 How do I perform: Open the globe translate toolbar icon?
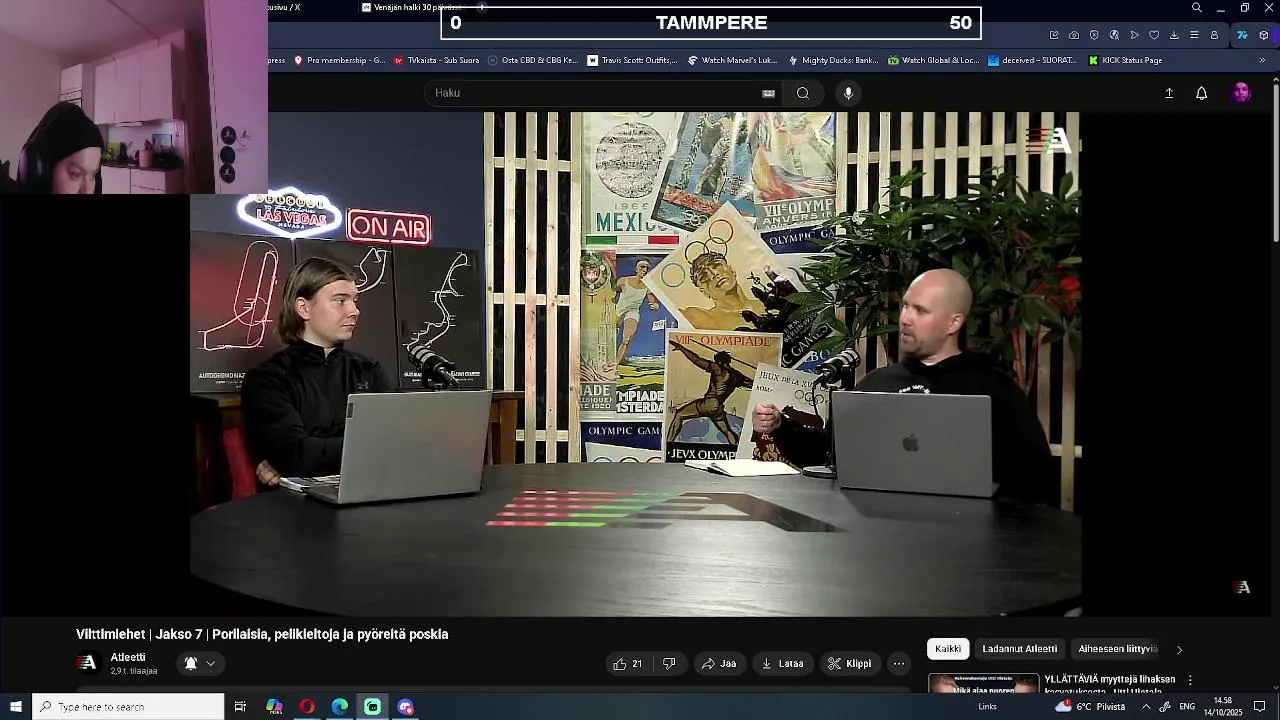pos(1114,35)
